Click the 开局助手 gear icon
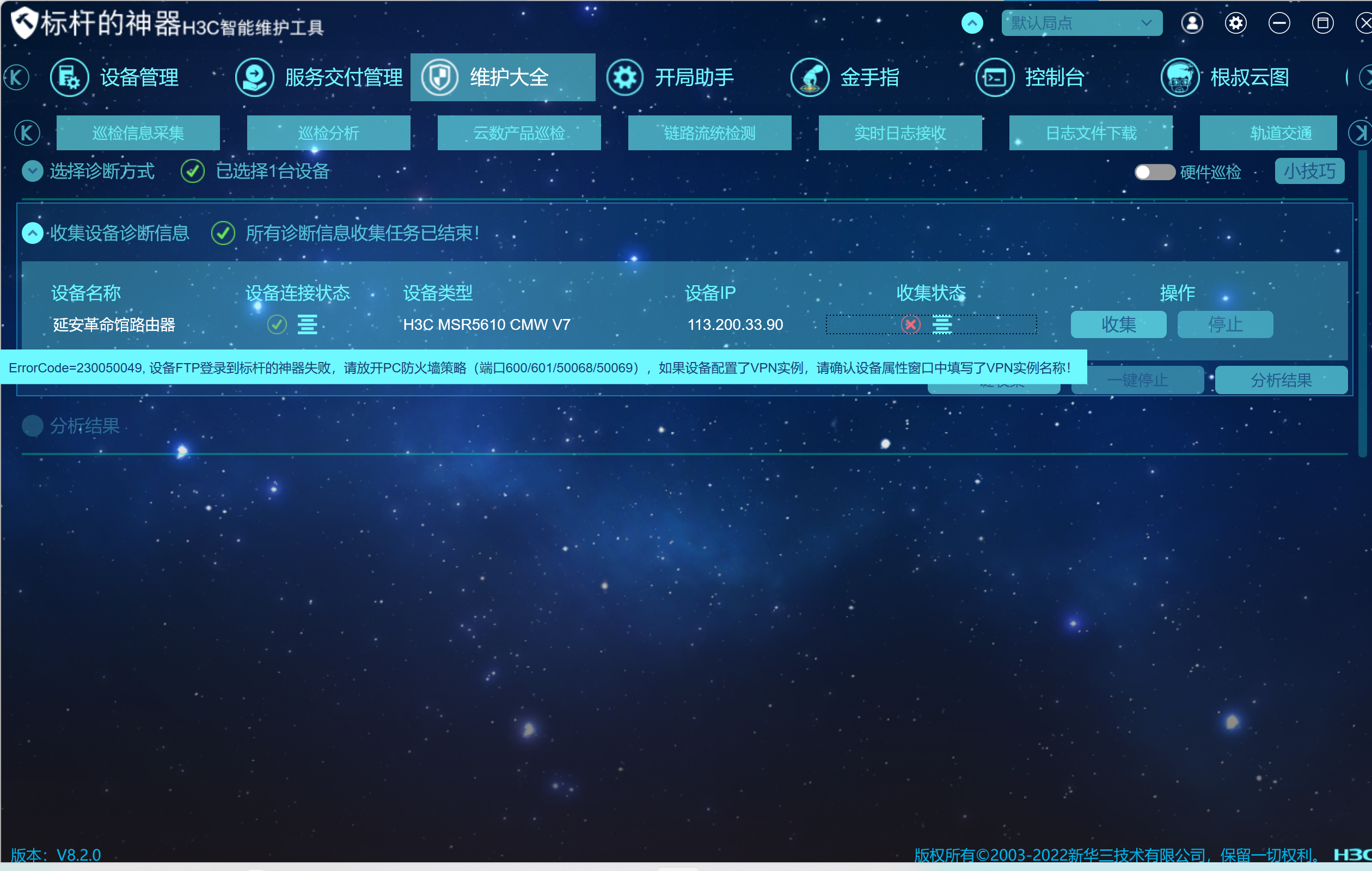Viewport: 1372px width, 871px height. point(624,77)
